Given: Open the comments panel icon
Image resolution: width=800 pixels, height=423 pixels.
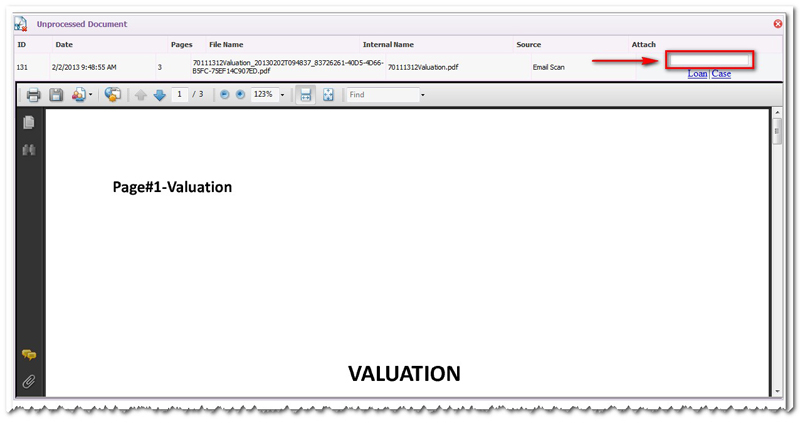Looking at the screenshot, I should (29, 355).
